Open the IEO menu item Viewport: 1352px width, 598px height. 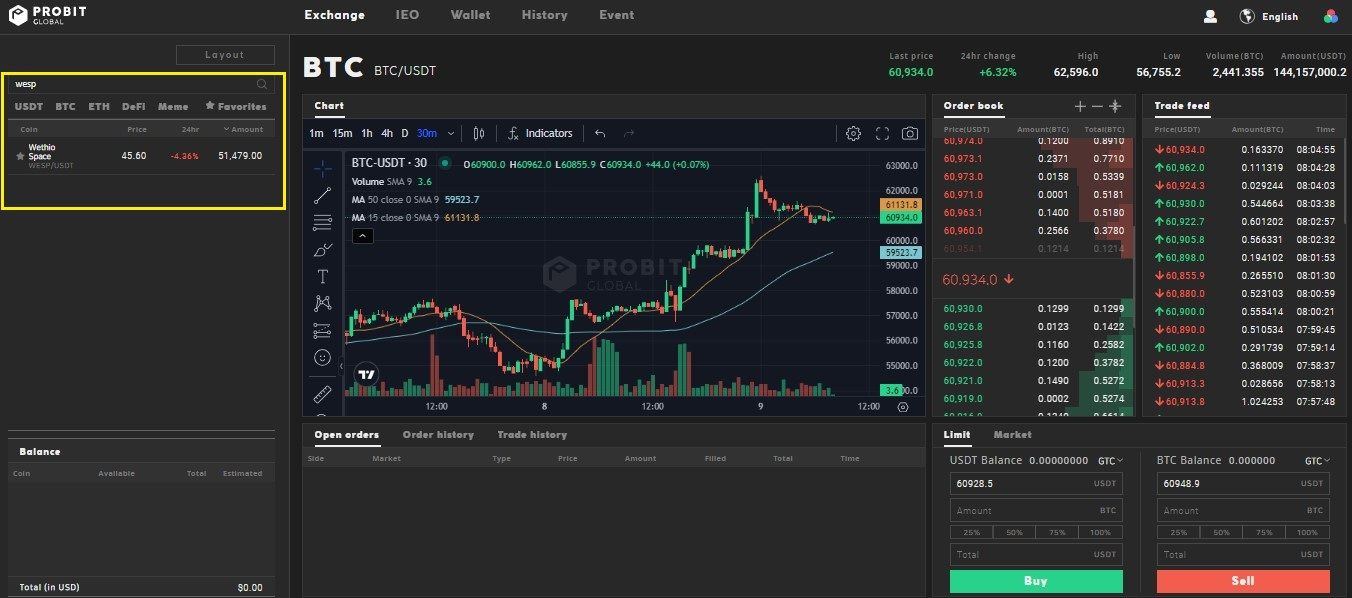pos(407,15)
